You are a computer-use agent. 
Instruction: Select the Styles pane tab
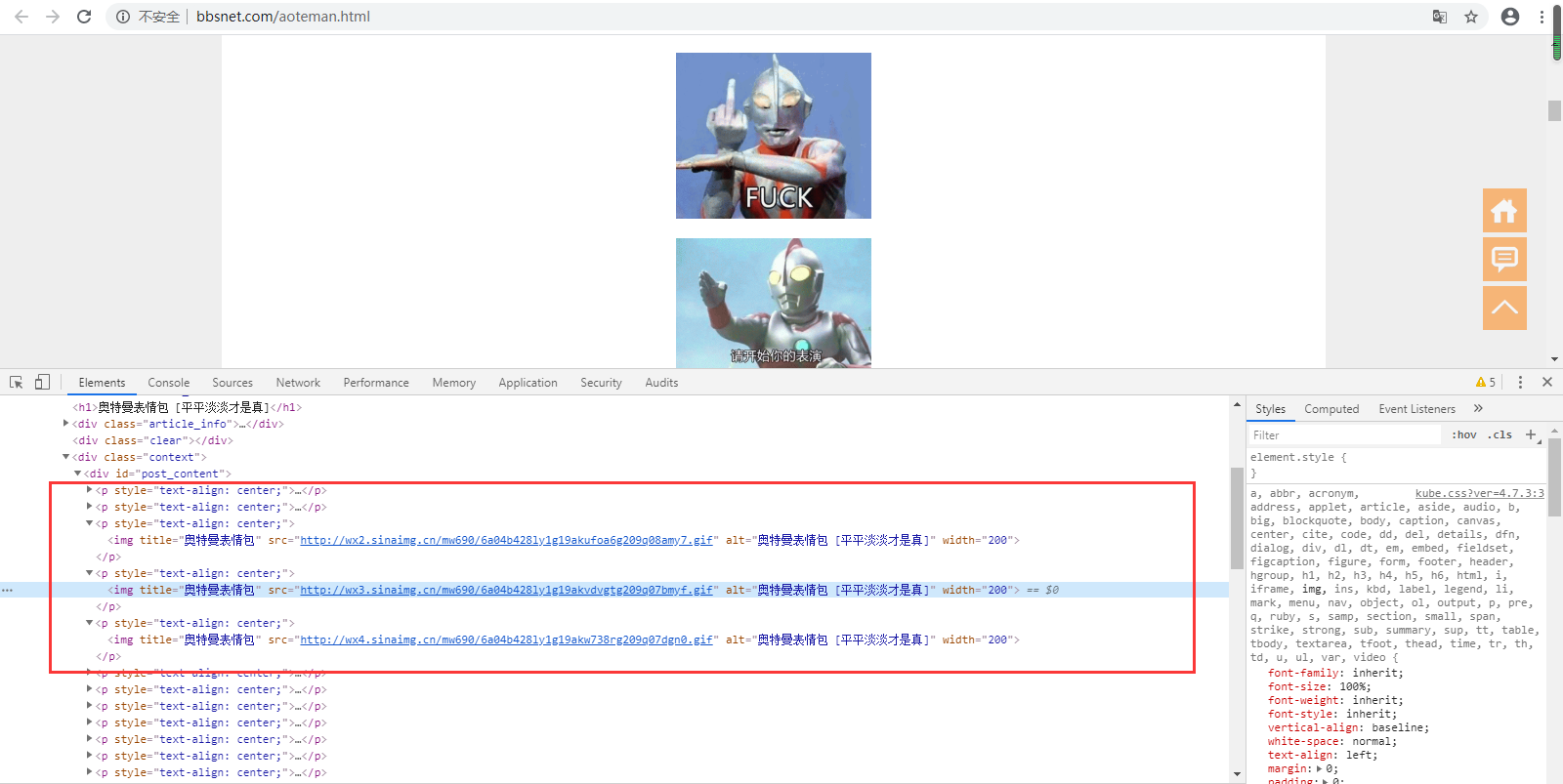point(1270,409)
